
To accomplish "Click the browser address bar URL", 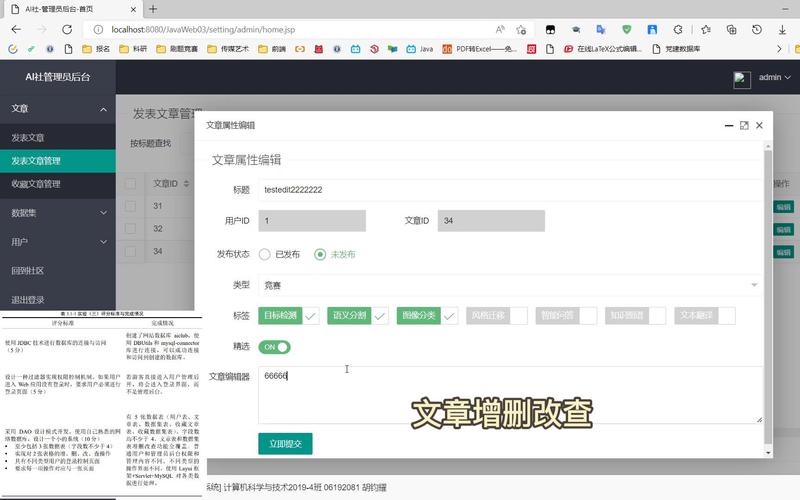I will pos(203,30).
